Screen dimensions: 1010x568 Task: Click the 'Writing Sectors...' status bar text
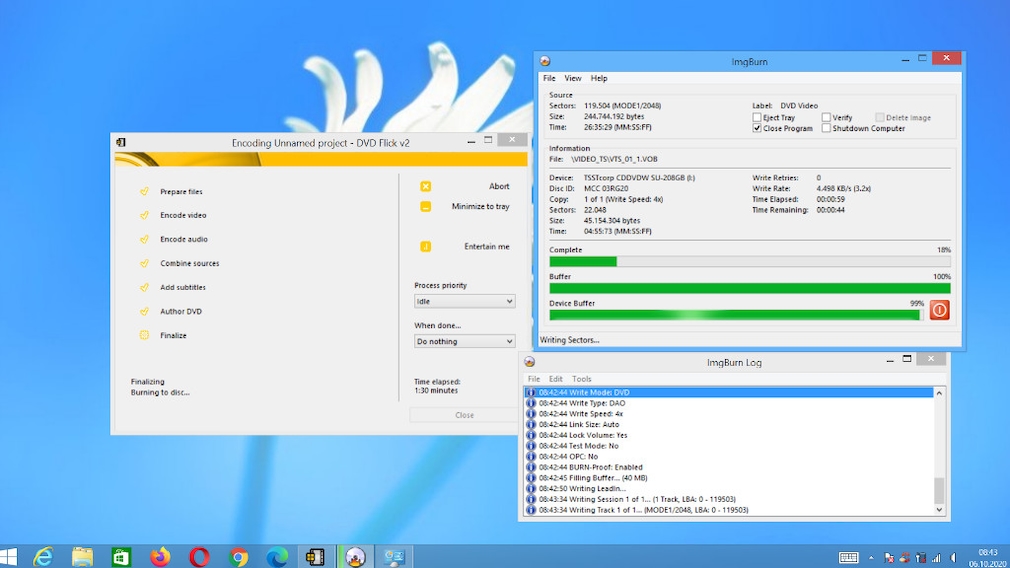[569, 340]
